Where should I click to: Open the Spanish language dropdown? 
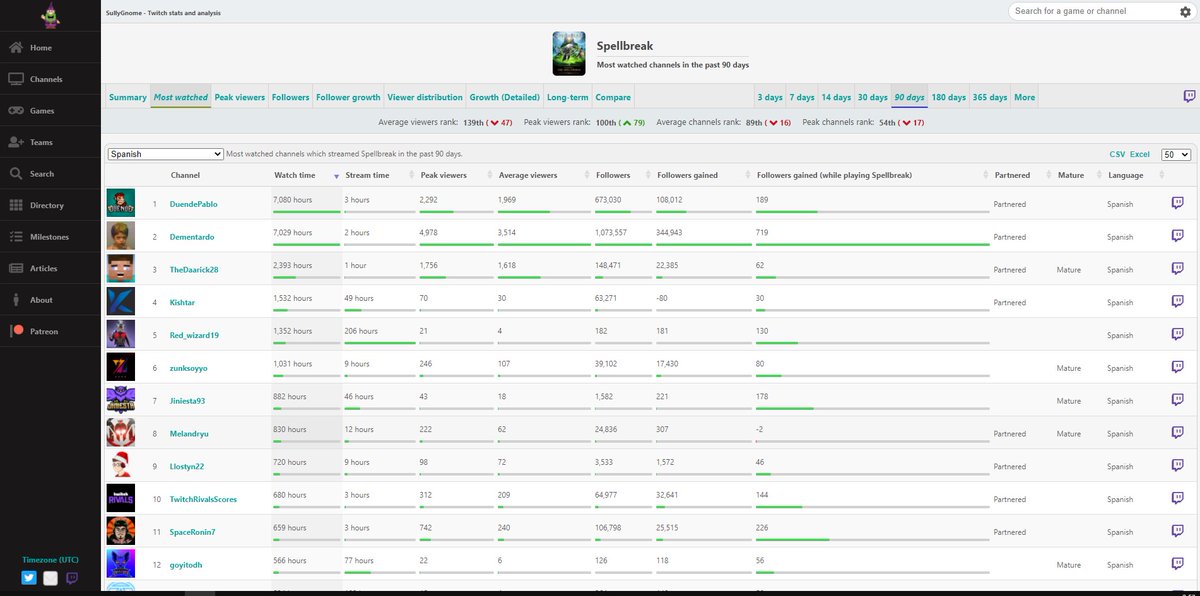[x=165, y=154]
